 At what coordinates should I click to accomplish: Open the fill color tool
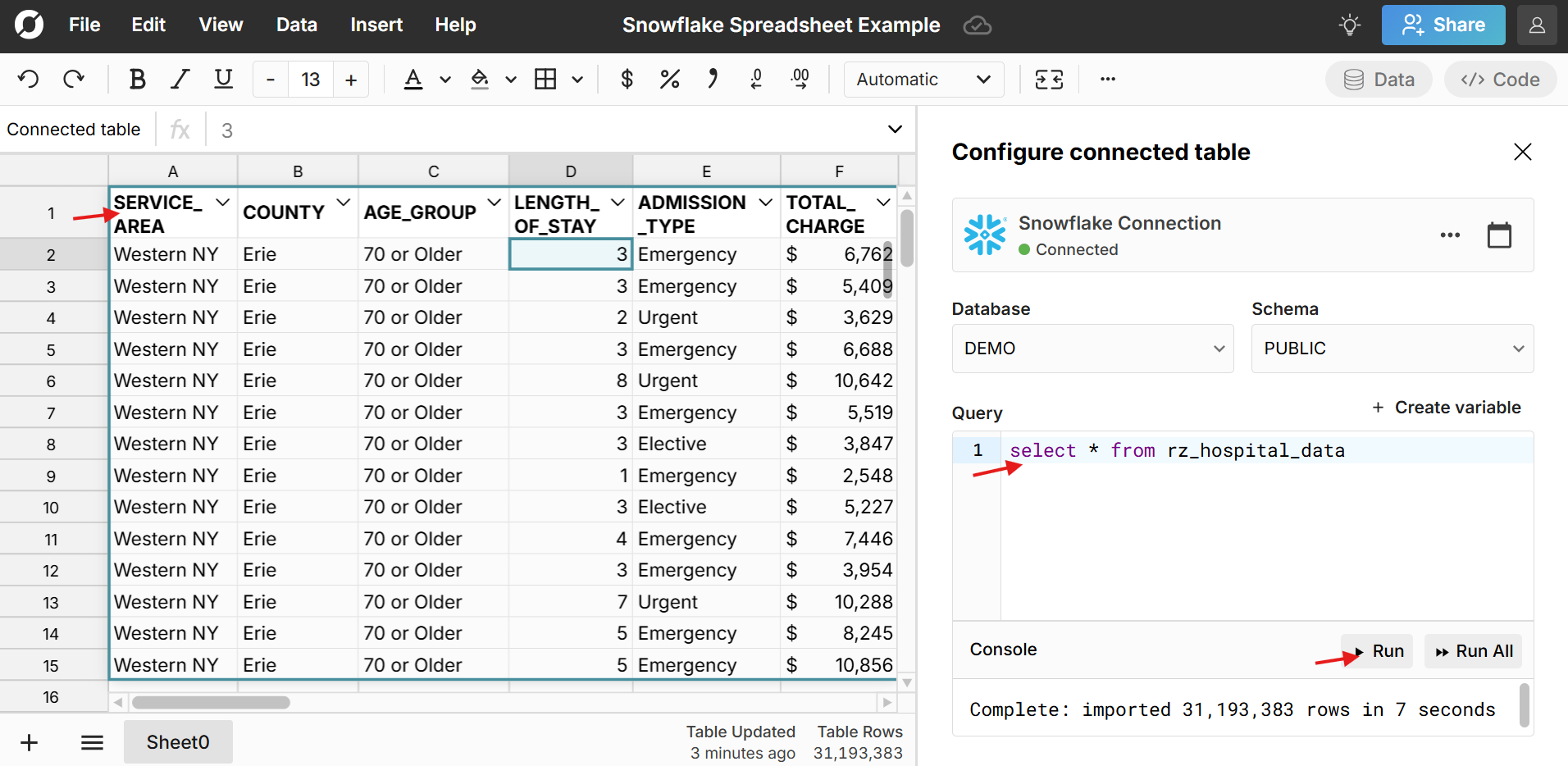click(x=481, y=79)
